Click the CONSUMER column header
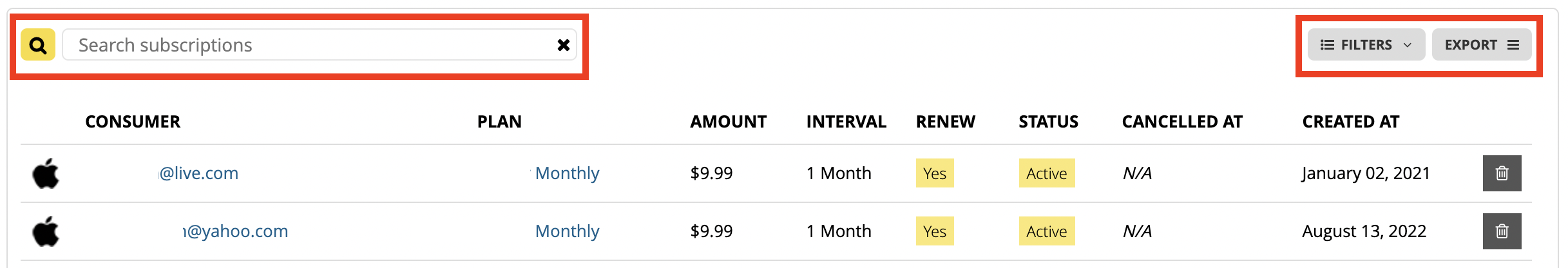The height and width of the screenshot is (268, 1568). coord(133,122)
